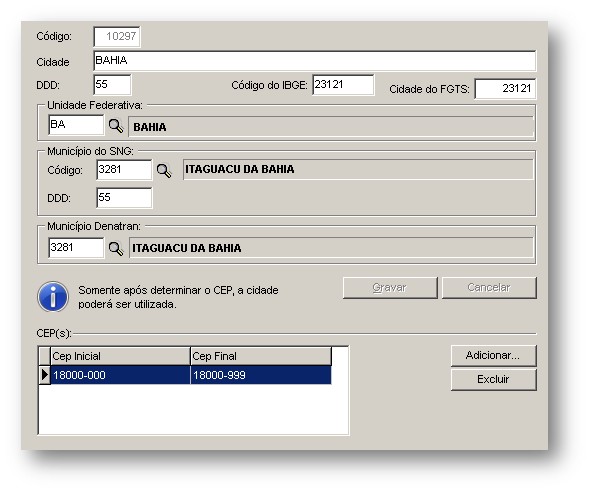Open Unidade Federativa search magnifier

[116, 126]
